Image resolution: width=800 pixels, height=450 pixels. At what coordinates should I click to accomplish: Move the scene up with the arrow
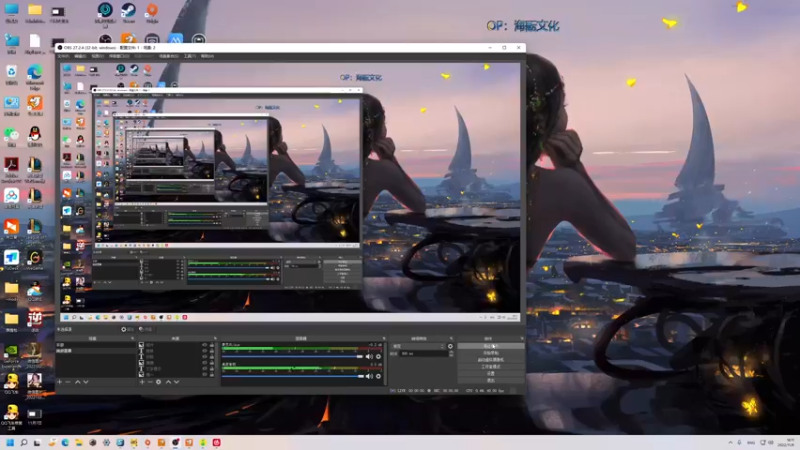pyautogui.click(x=78, y=382)
